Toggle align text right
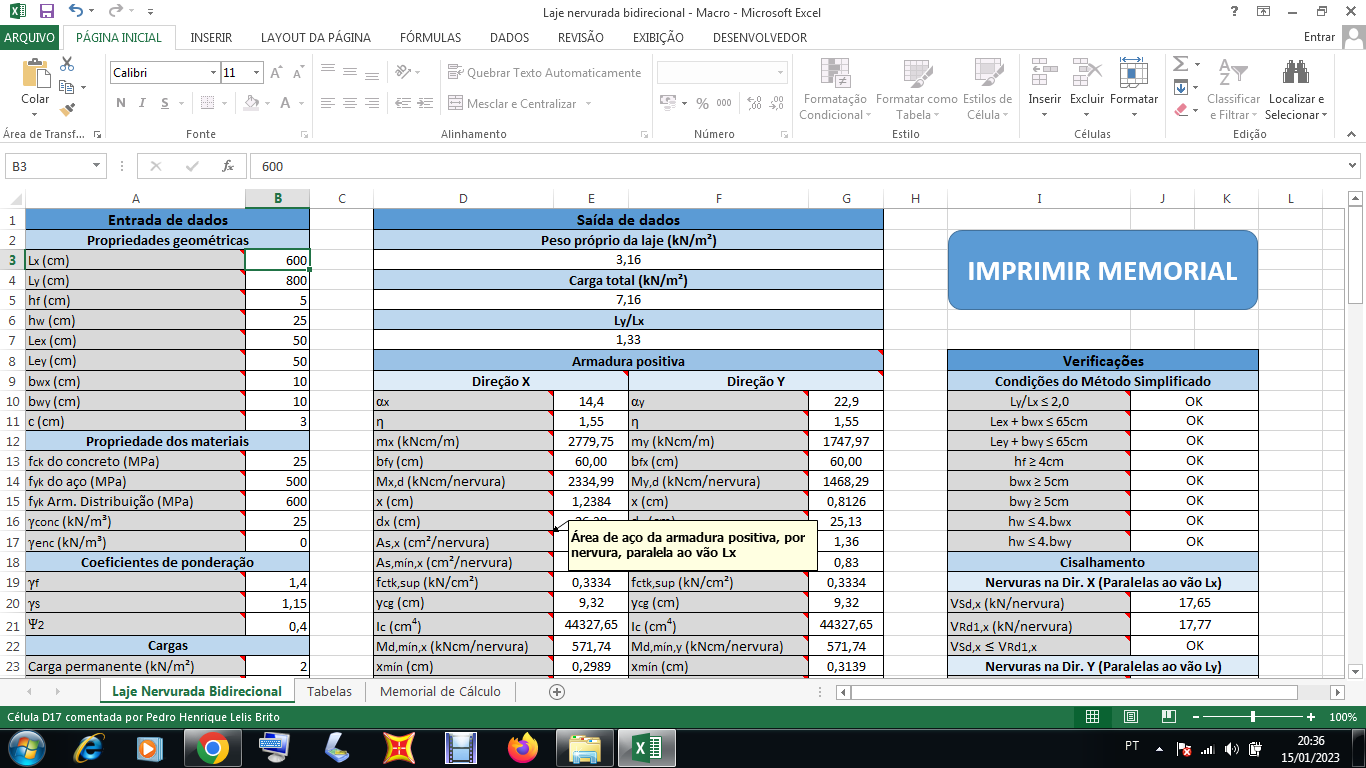Viewport: 1366px width, 768px height. tap(372, 103)
